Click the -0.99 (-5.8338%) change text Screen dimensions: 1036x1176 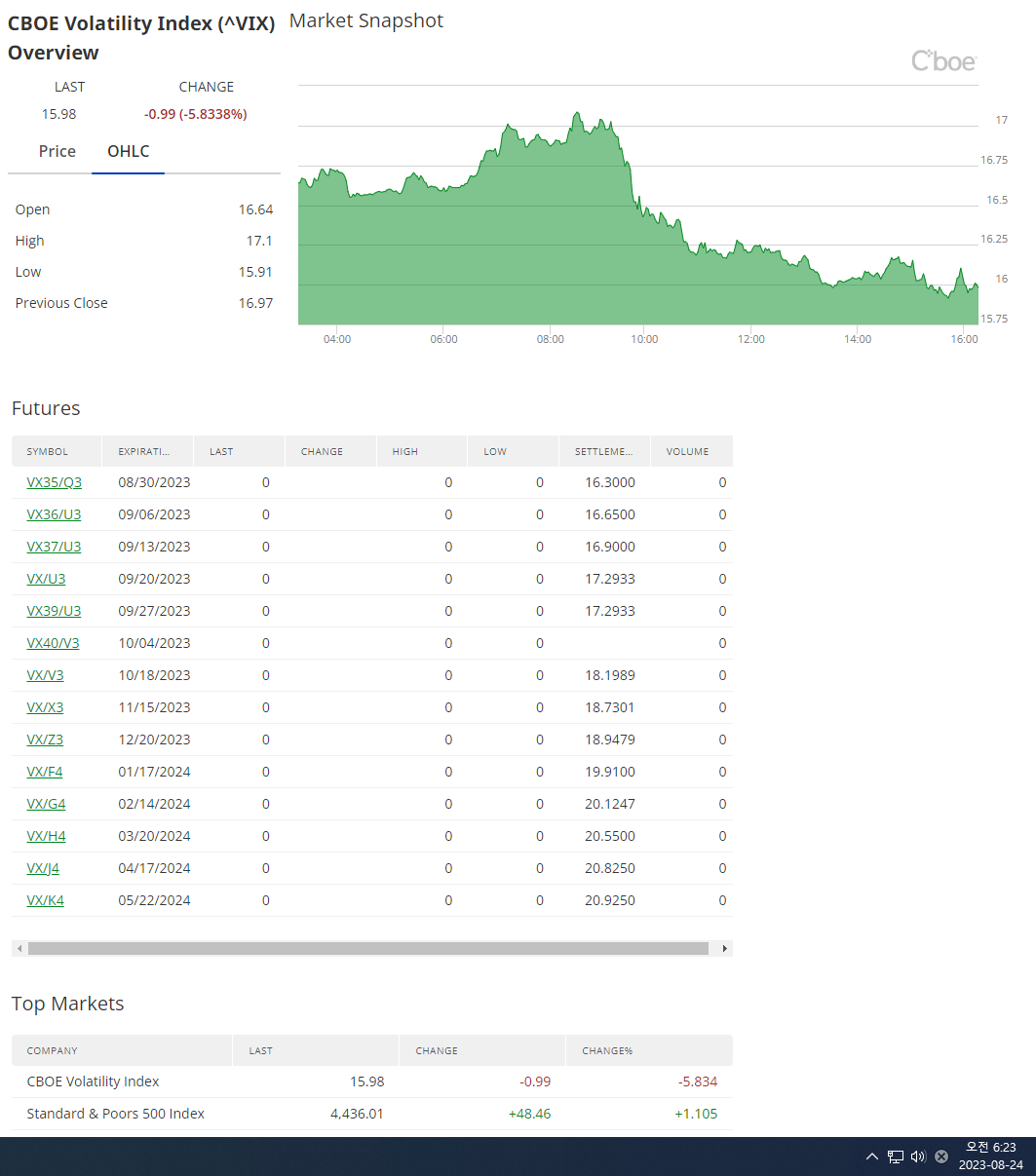(195, 114)
